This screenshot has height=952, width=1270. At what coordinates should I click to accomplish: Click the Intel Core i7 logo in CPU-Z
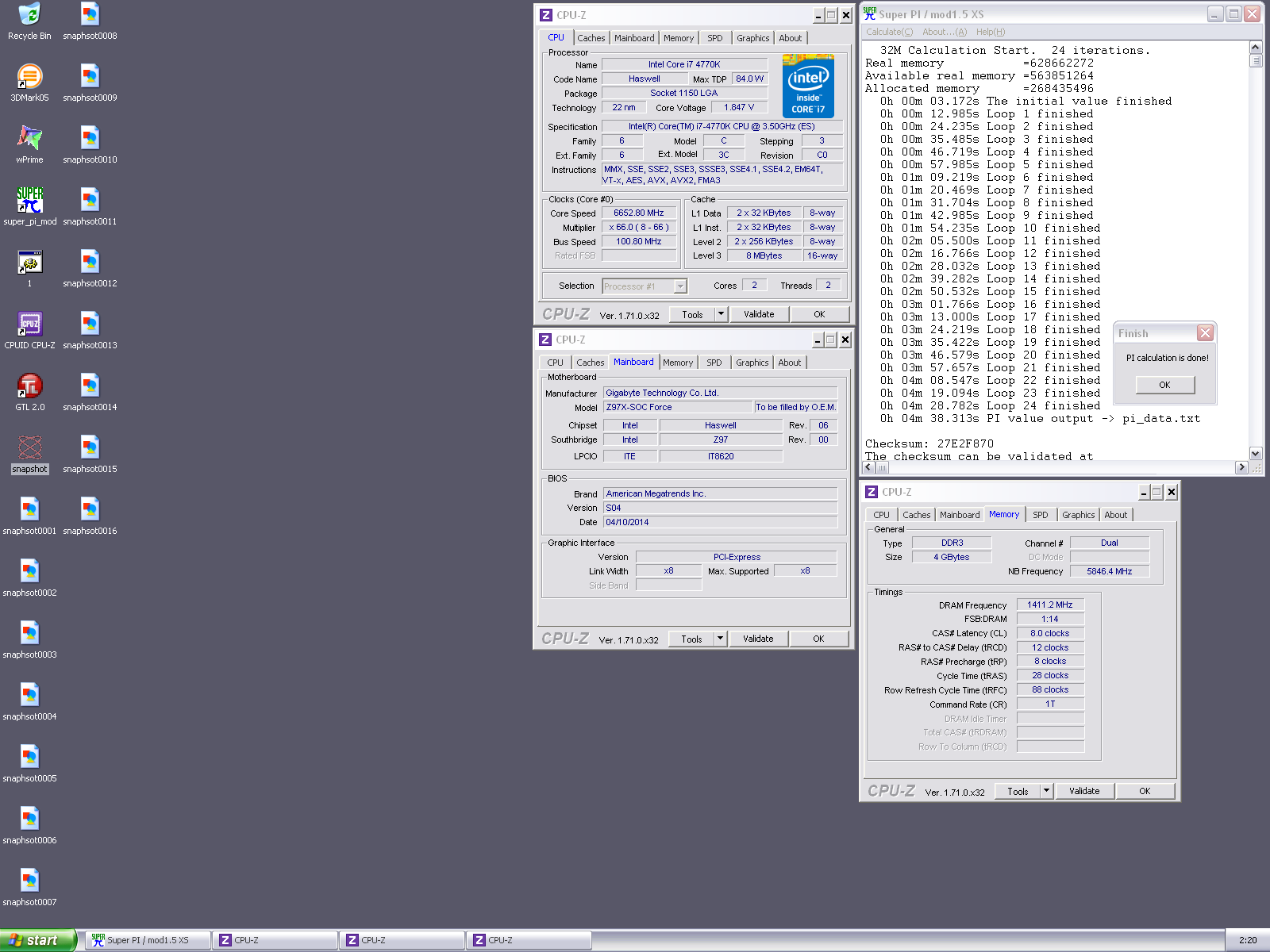[808, 86]
